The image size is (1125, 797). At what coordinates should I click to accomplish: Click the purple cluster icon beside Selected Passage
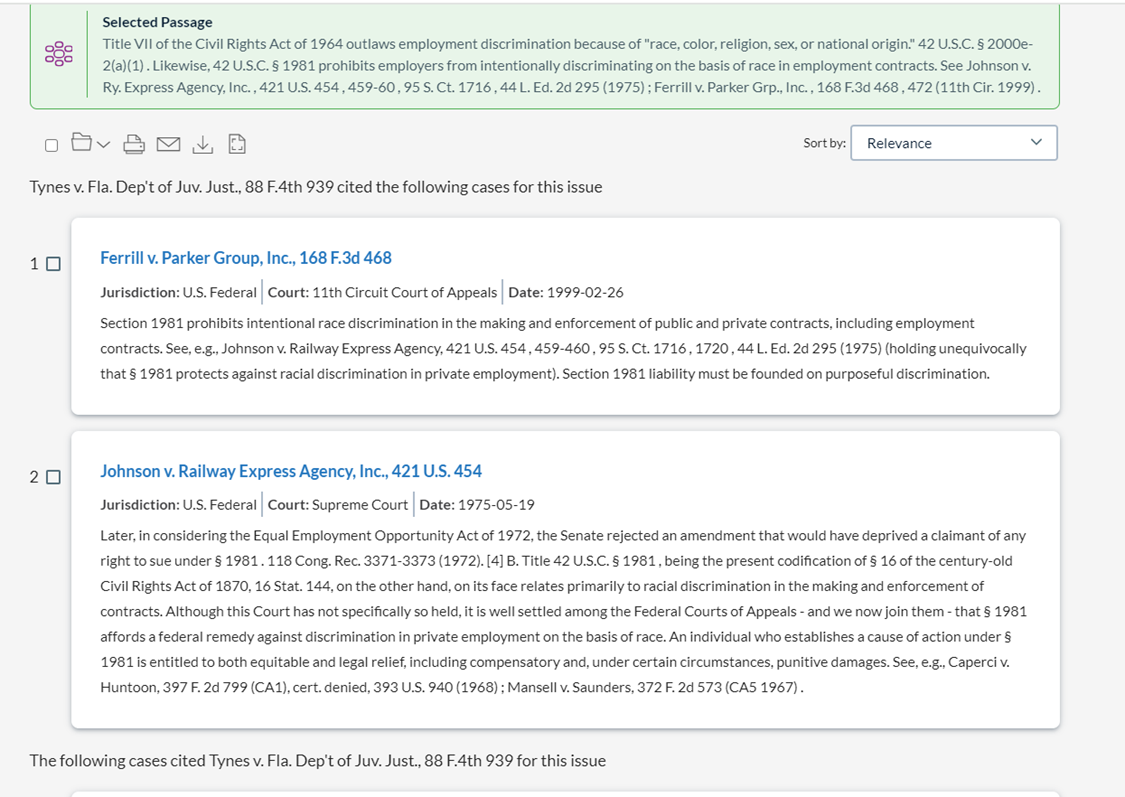coord(59,54)
